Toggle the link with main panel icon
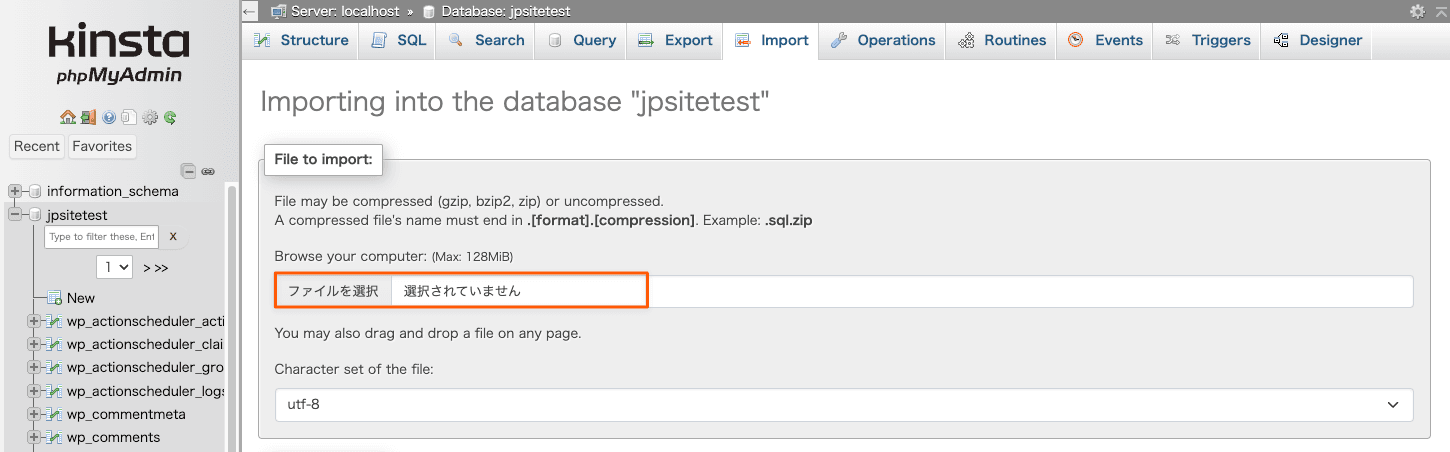 [208, 171]
